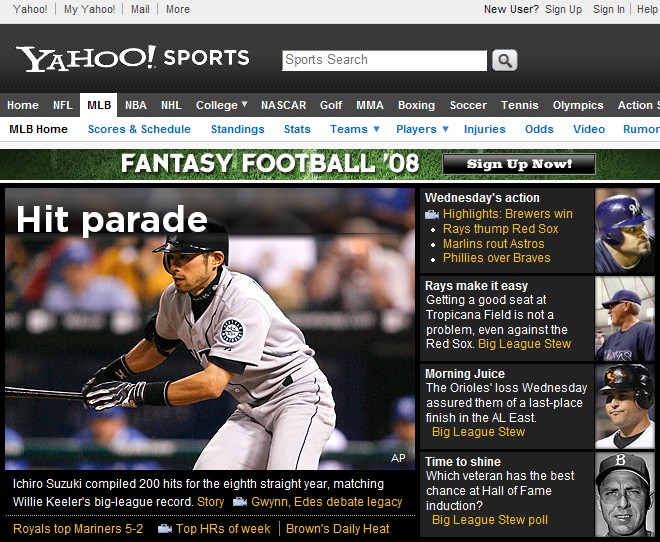Open the Royals top Mariners 5-2 link
The image size is (660, 542).
[x=78, y=529]
